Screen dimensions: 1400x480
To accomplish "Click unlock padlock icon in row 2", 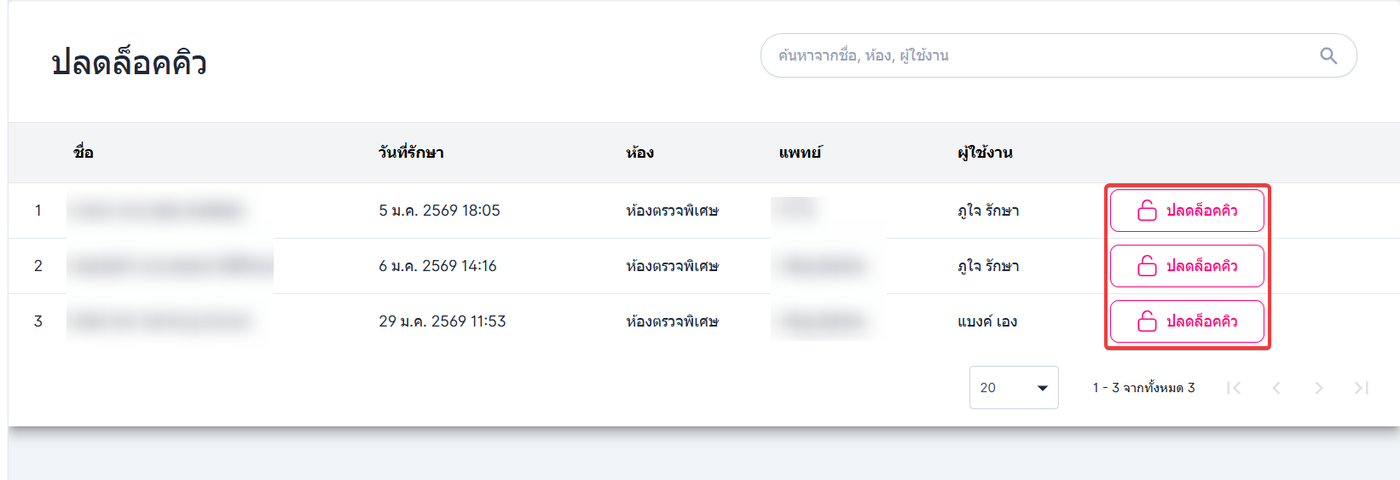I will (x=1146, y=266).
